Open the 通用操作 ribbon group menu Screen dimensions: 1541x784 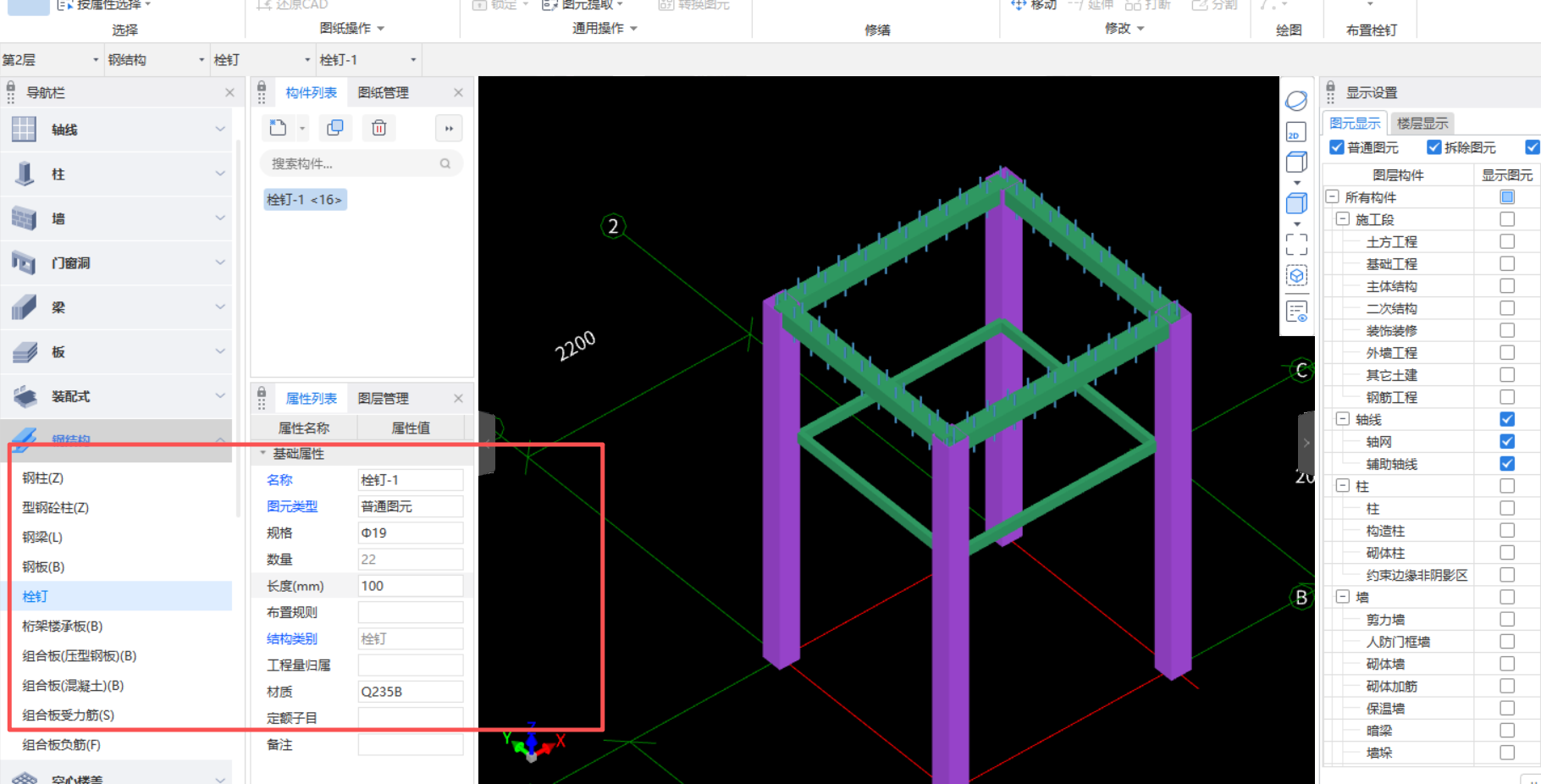[x=605, y=28]
